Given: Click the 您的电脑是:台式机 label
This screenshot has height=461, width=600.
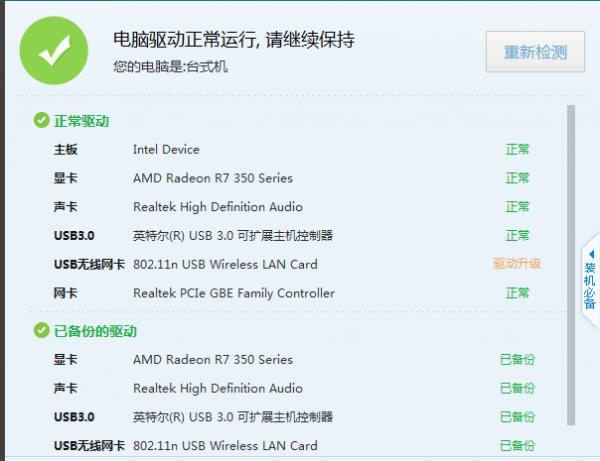Looking at the screenshot, I should point(172,67).
